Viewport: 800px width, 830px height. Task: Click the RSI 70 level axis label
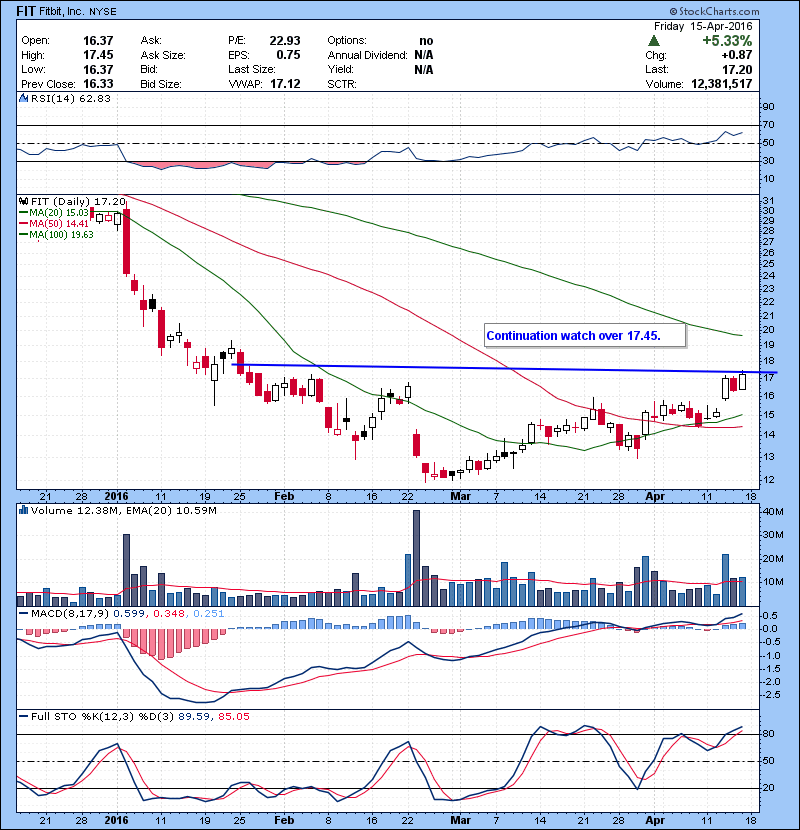[x=768, y=125]
